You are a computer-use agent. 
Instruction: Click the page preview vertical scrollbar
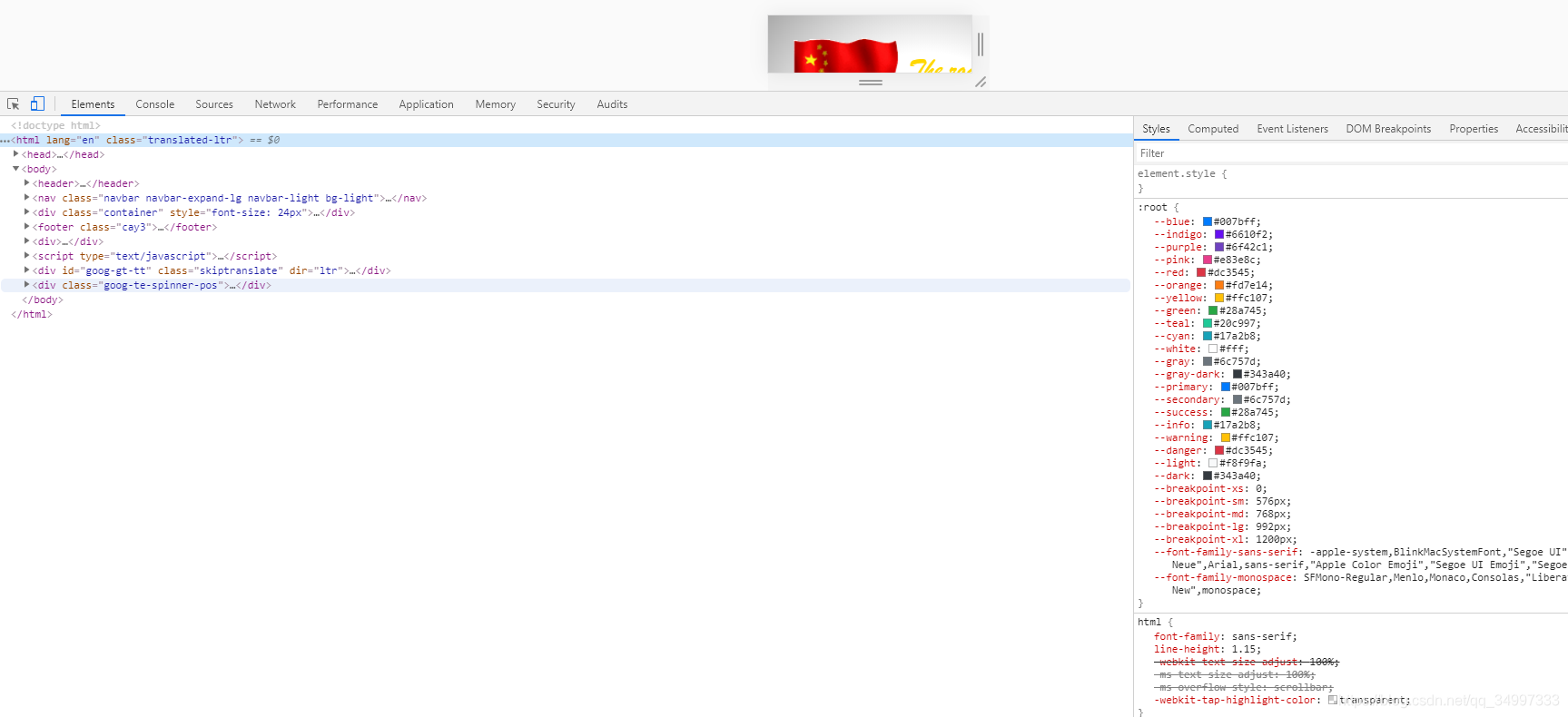pos(981,44)
